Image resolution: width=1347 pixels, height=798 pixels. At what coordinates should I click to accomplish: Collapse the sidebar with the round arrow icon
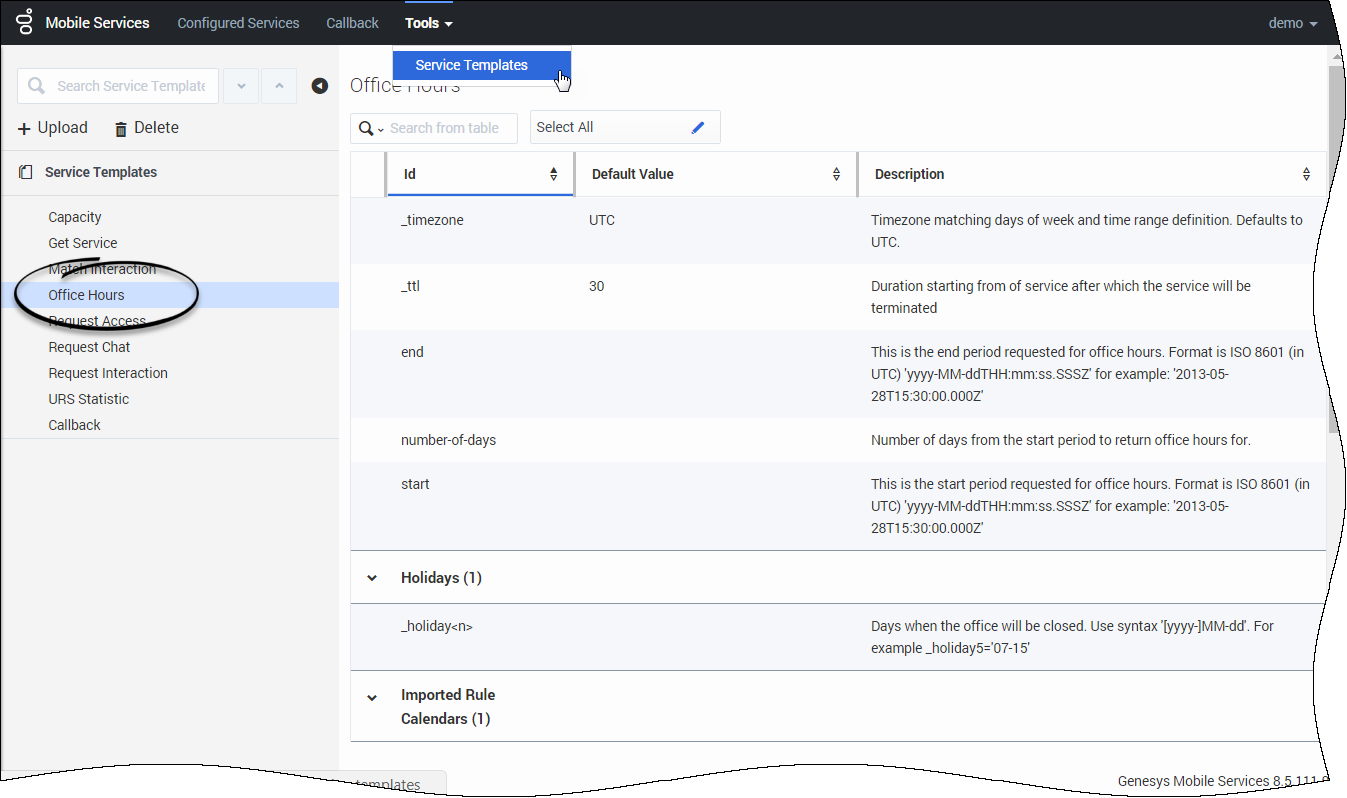coord(320,86)
